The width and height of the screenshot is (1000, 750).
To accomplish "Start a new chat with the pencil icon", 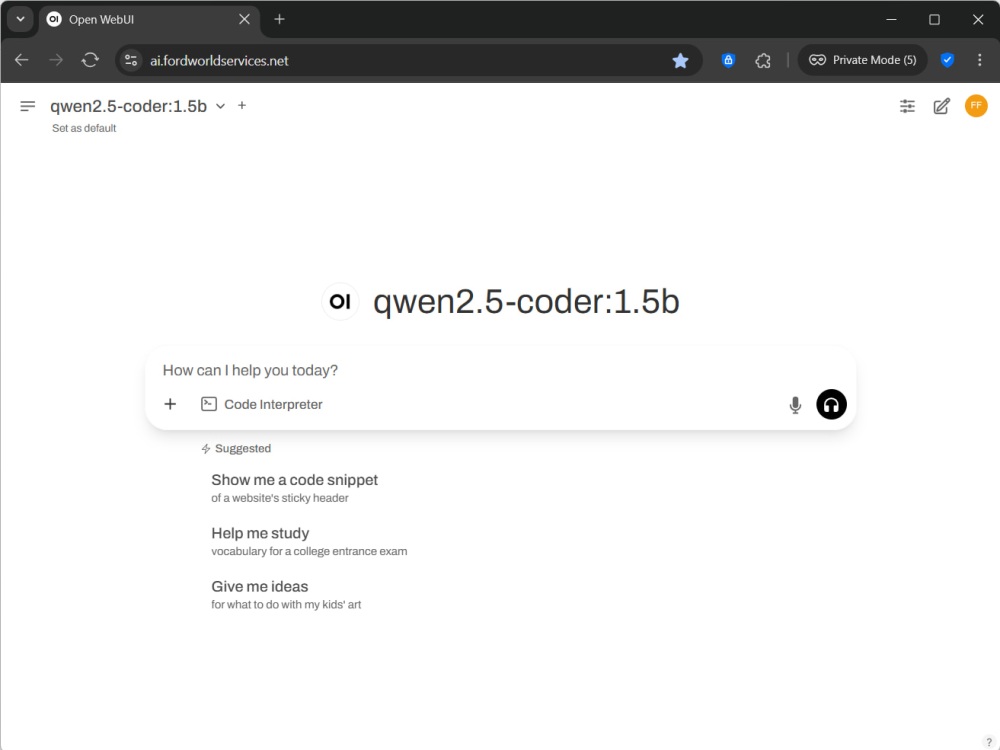I will (941, 106).
